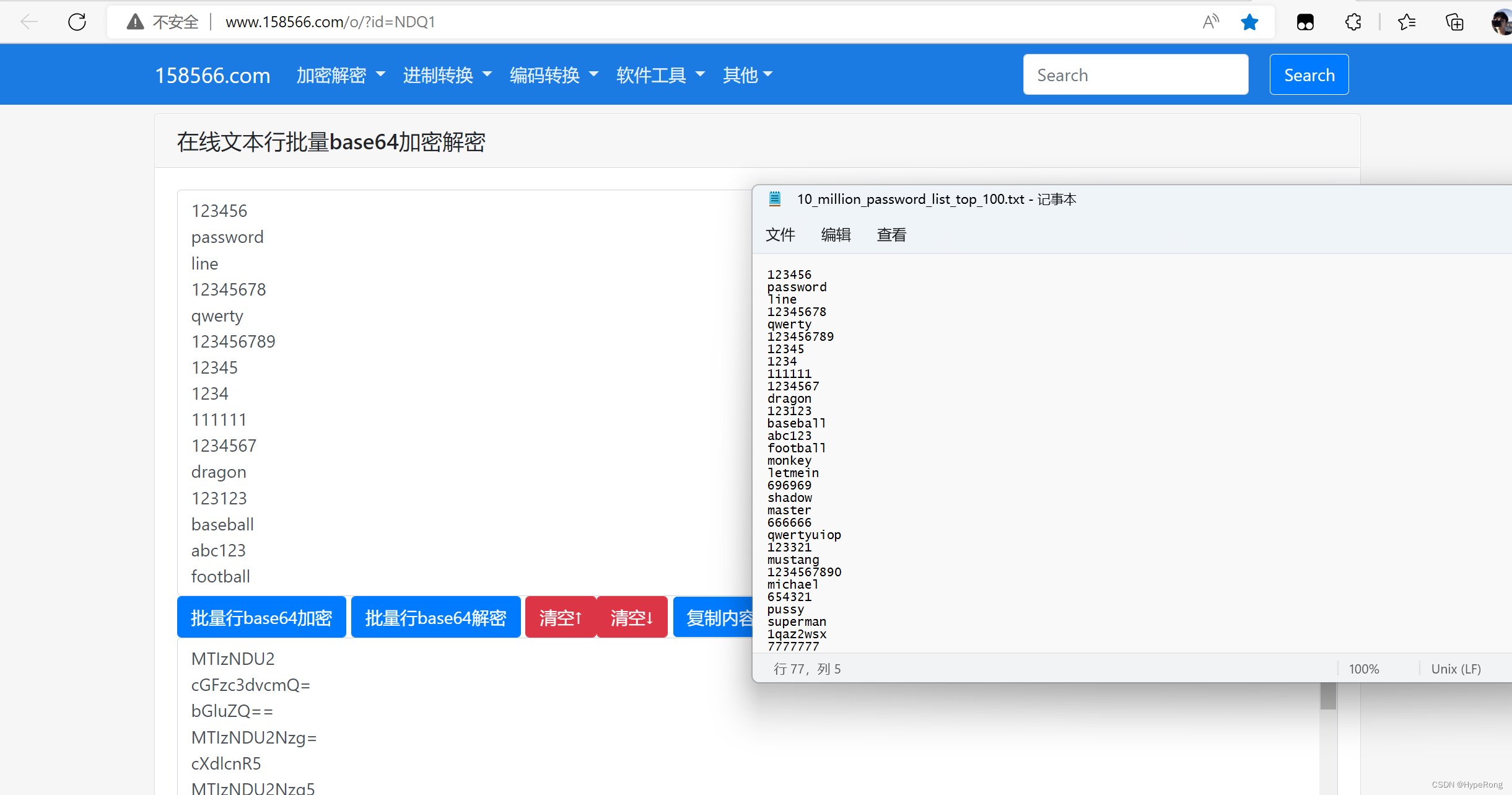Open the collections icon
The width and height of the screenshot is (1512, 795).
[1454, 22]
